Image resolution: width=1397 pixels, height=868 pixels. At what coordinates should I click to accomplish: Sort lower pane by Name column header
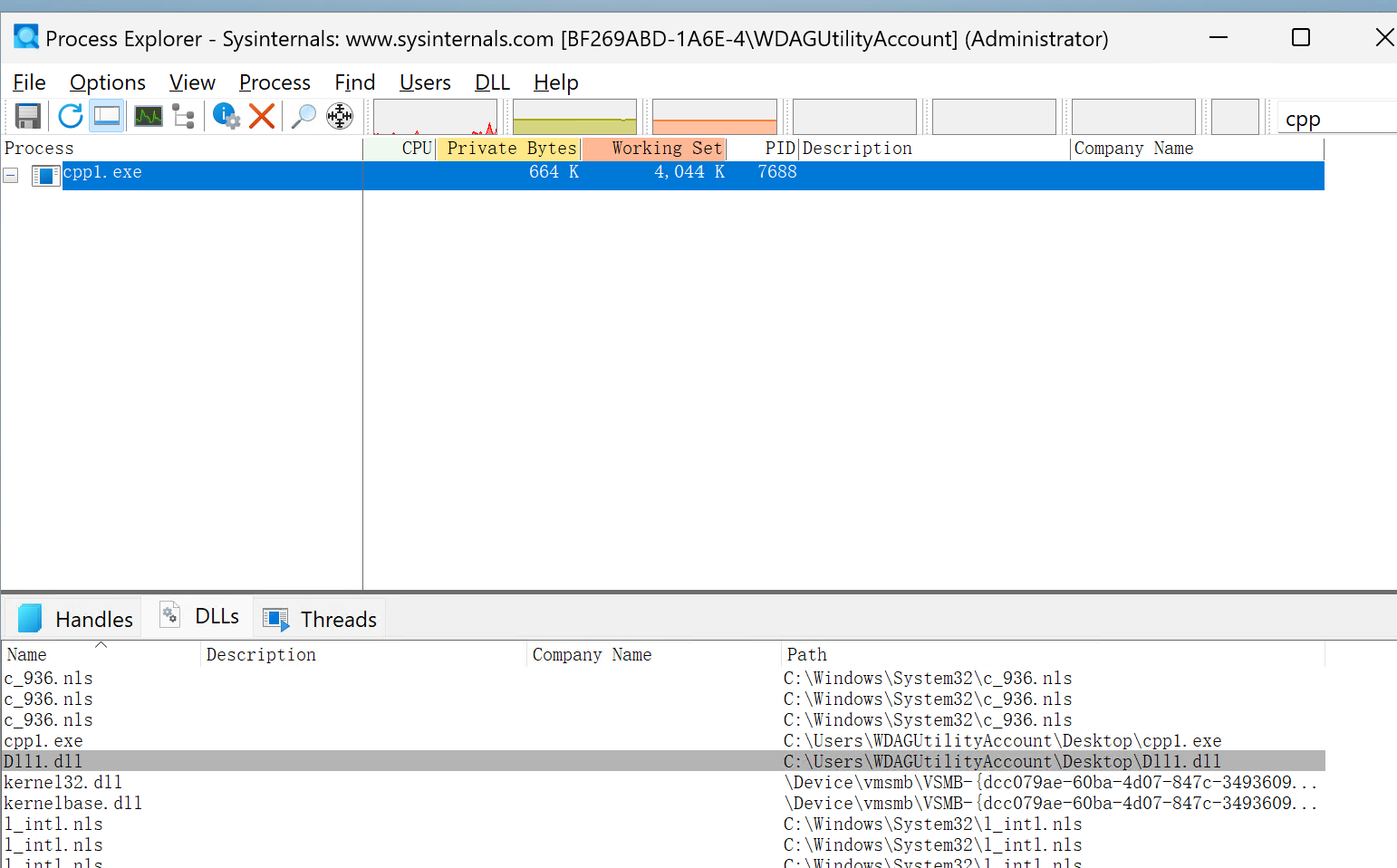coord(101,654)
